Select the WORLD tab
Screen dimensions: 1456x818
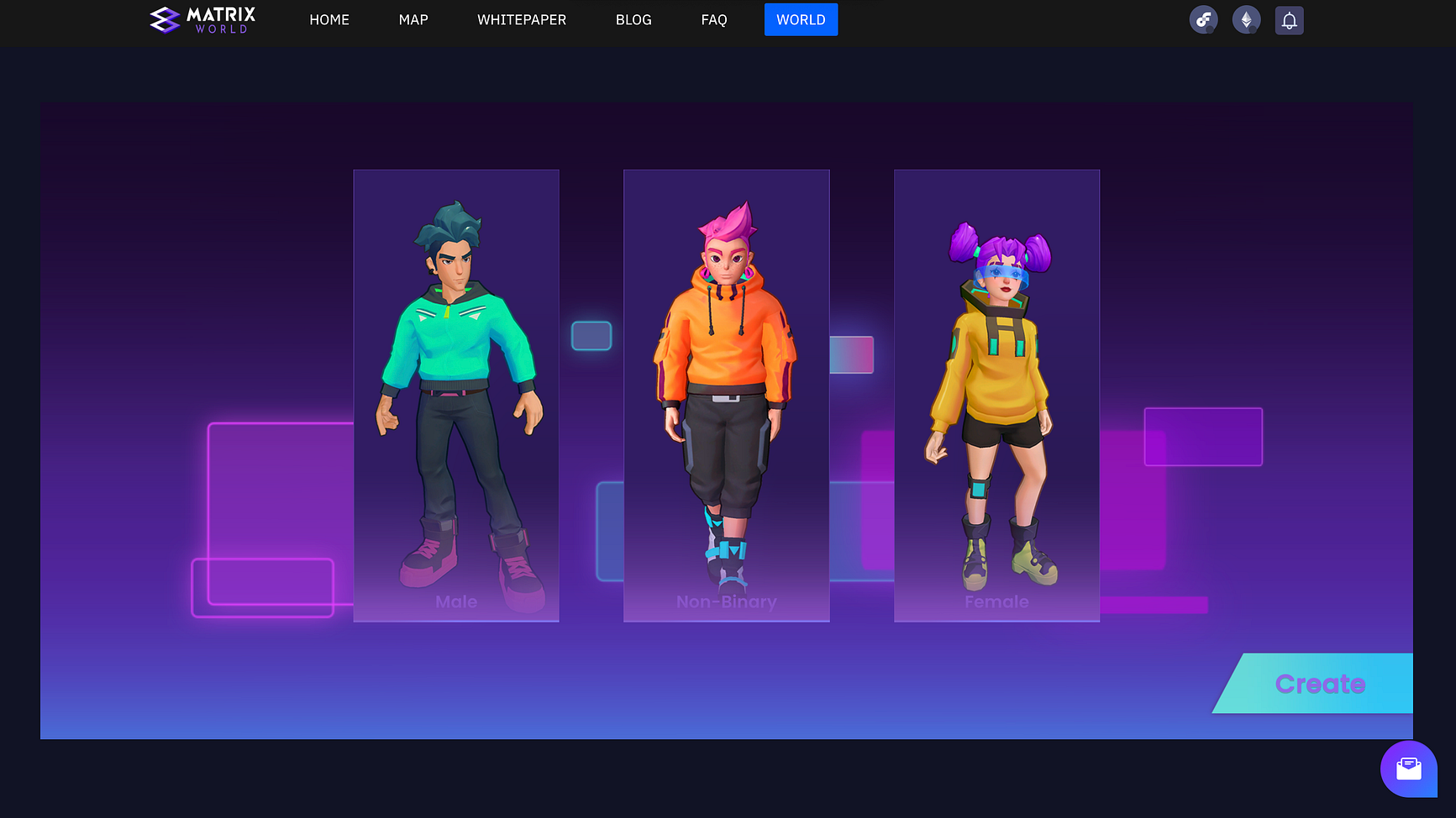pyautogui.click(x=801, y=20)
